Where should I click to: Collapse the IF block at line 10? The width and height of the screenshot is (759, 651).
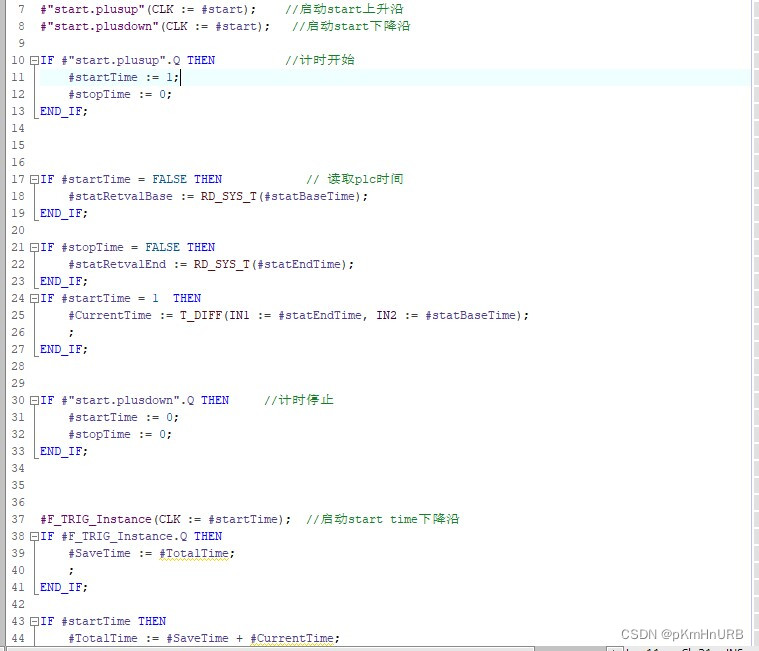coord(34,61)
